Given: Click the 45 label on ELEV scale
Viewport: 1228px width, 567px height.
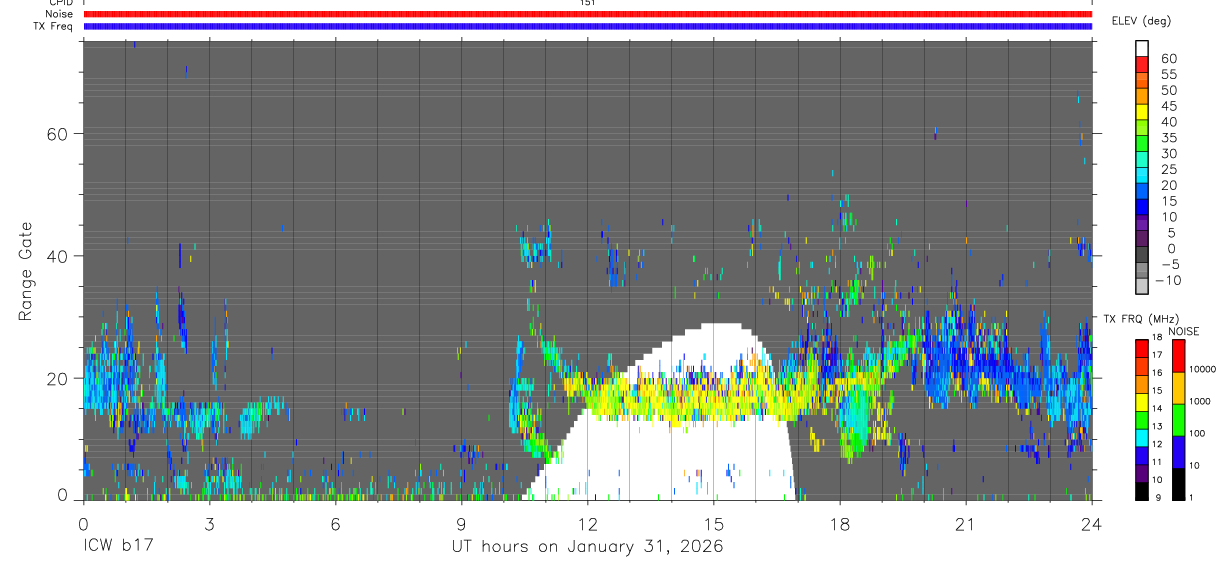Looking at the screenshot, I should point(1168,107).
